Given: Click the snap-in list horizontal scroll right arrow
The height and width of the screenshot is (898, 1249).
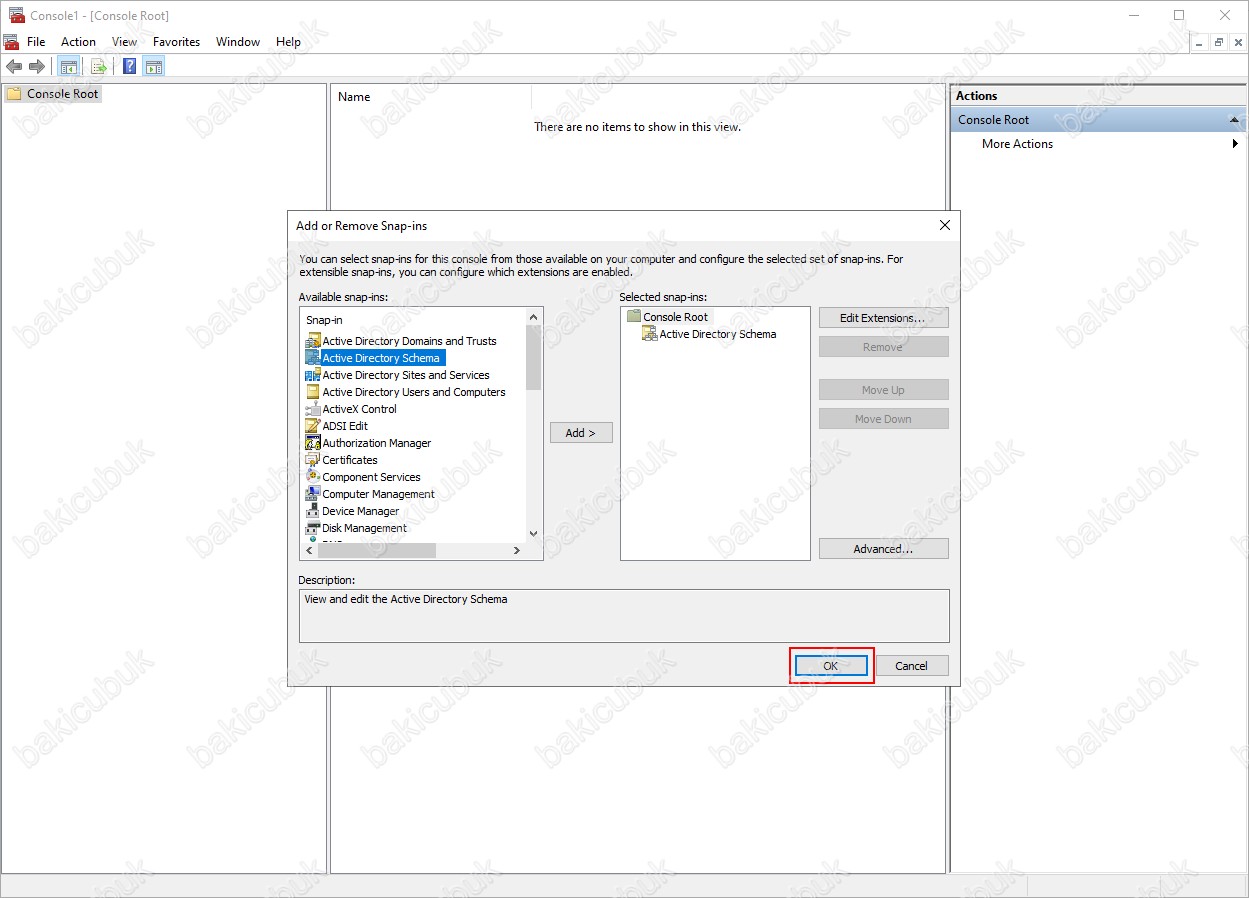Looking at the screenshot, I should [517, 551].
